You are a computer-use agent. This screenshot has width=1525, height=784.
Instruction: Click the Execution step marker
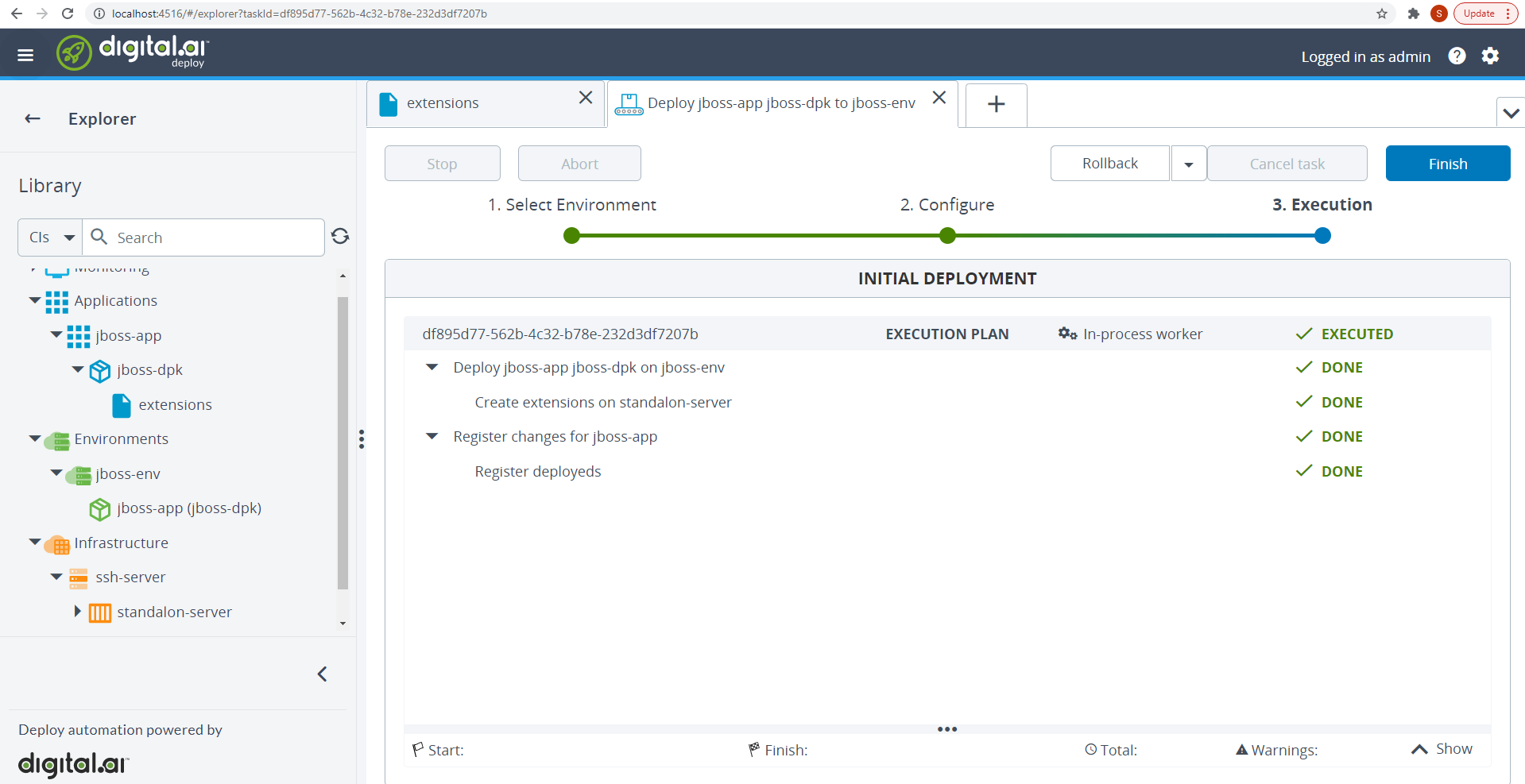point(1322,236)
